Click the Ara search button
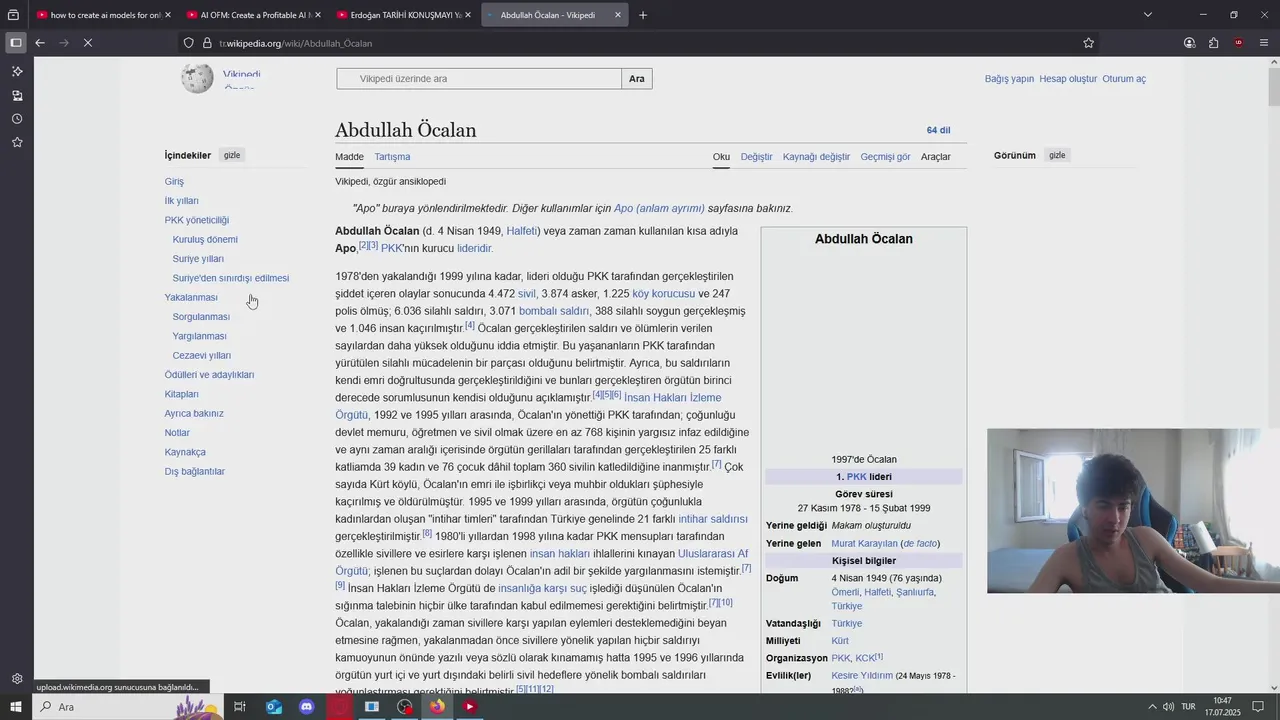The width and height of the screenshot is (1280, 720). coord(637,79)
